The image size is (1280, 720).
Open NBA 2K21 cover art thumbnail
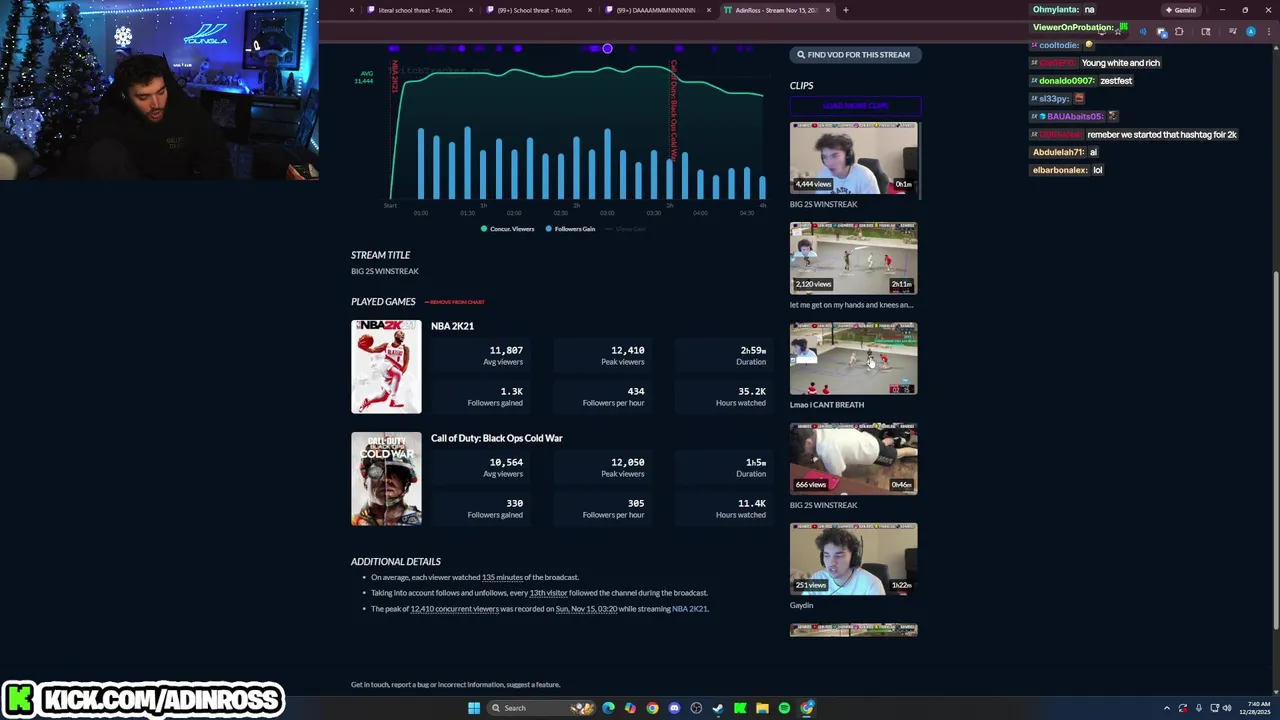[x=386, y=367]
